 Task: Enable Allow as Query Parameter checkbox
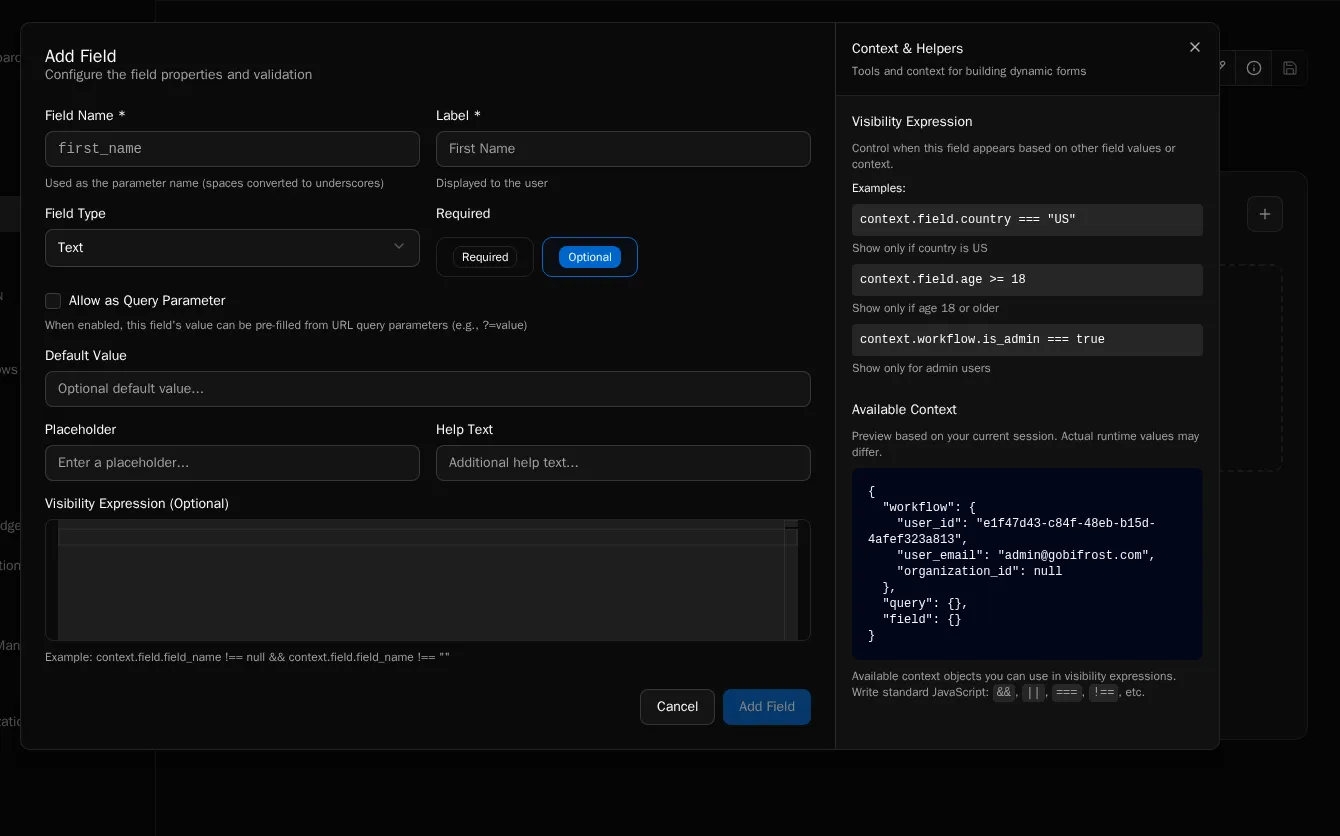tap(53, 301)
